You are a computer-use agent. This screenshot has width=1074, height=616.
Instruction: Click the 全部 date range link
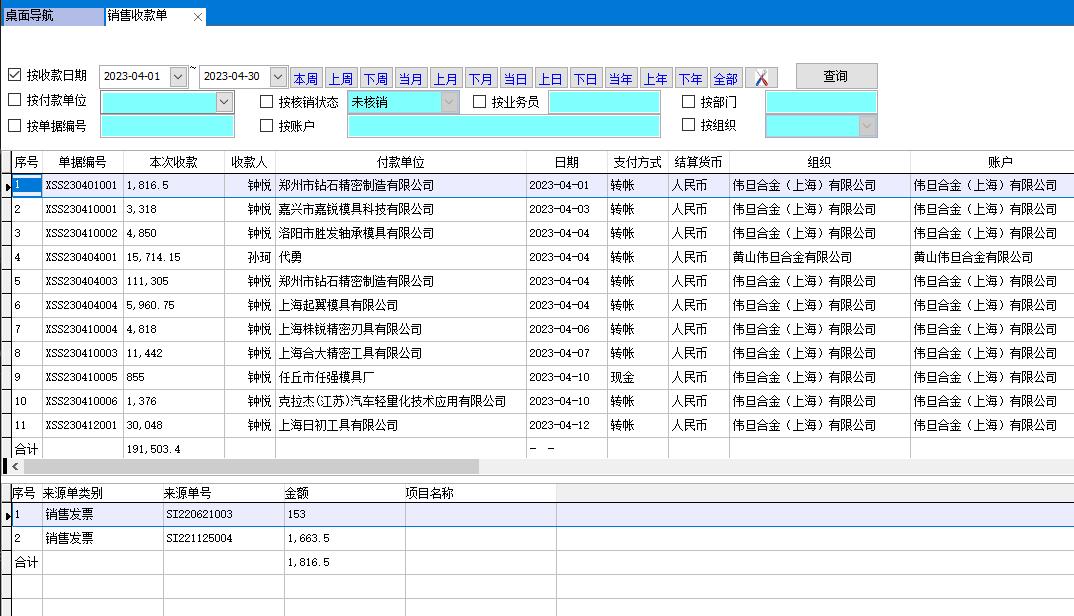pyautogui.click(x=728, y=76)
